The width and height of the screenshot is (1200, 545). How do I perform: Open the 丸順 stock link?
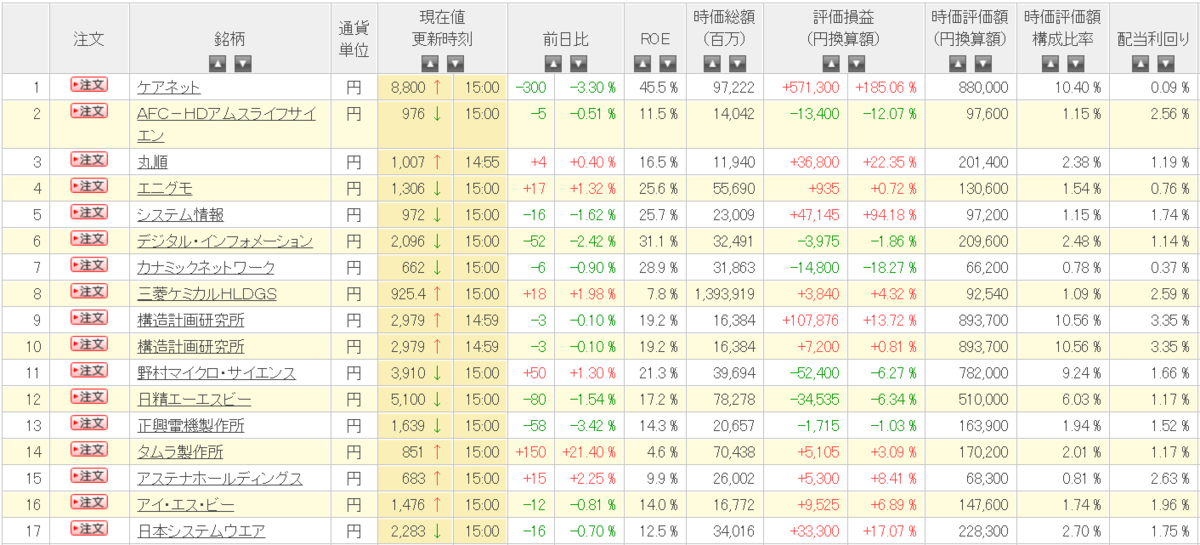click(x=153, y=162)
